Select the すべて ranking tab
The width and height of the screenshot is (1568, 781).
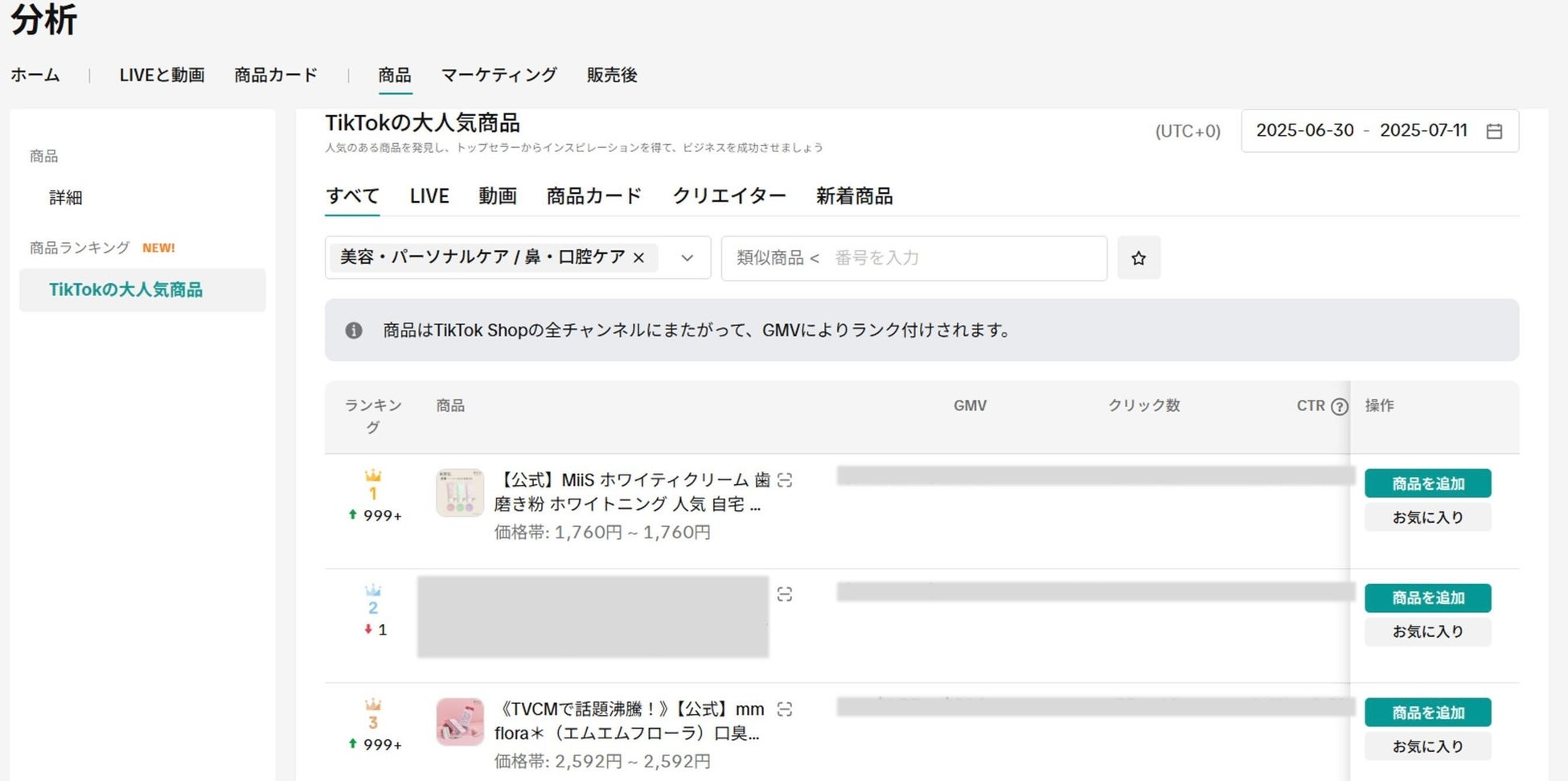(x=352, y=196)
